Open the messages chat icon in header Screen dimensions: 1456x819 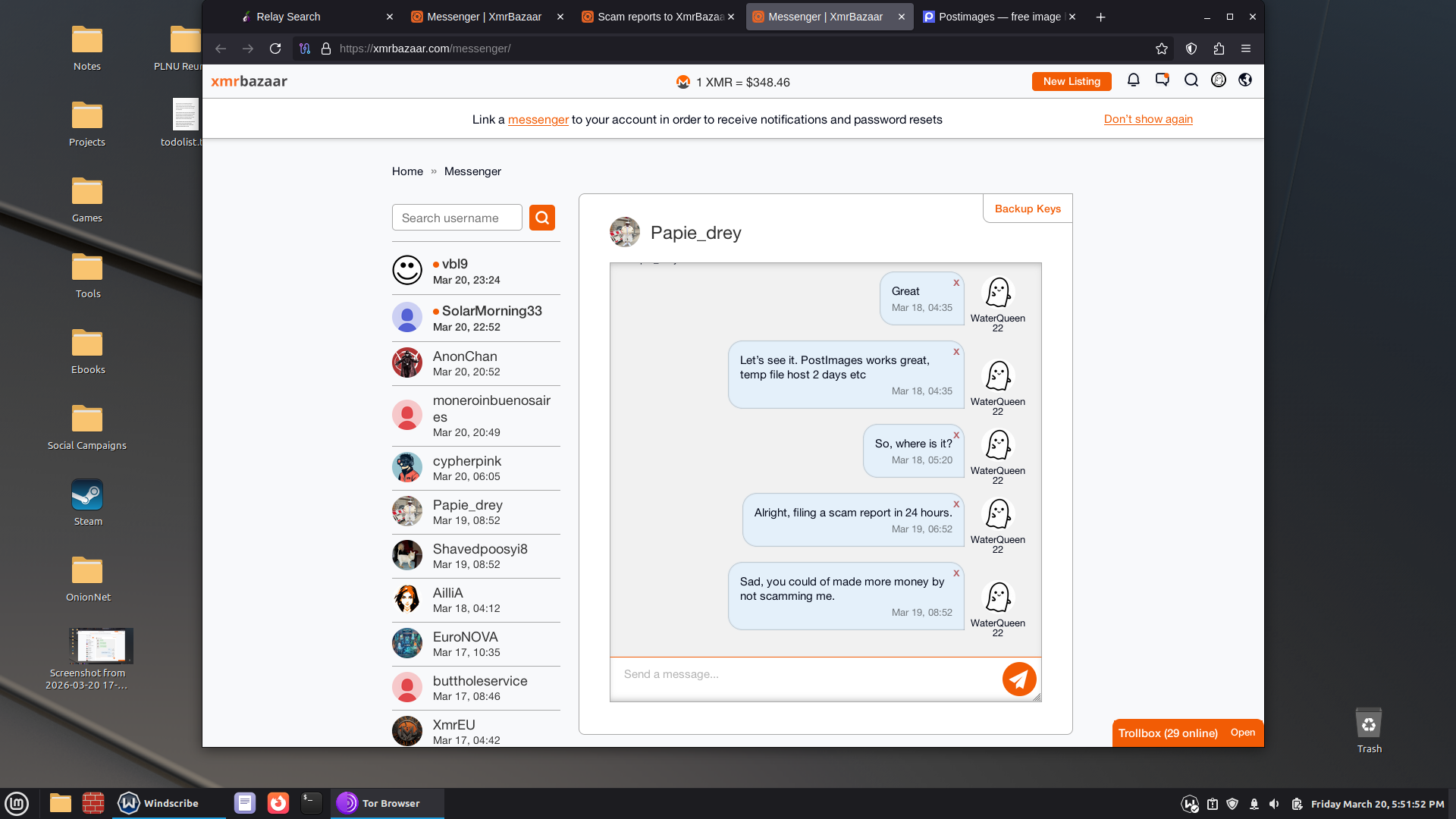1162,80
